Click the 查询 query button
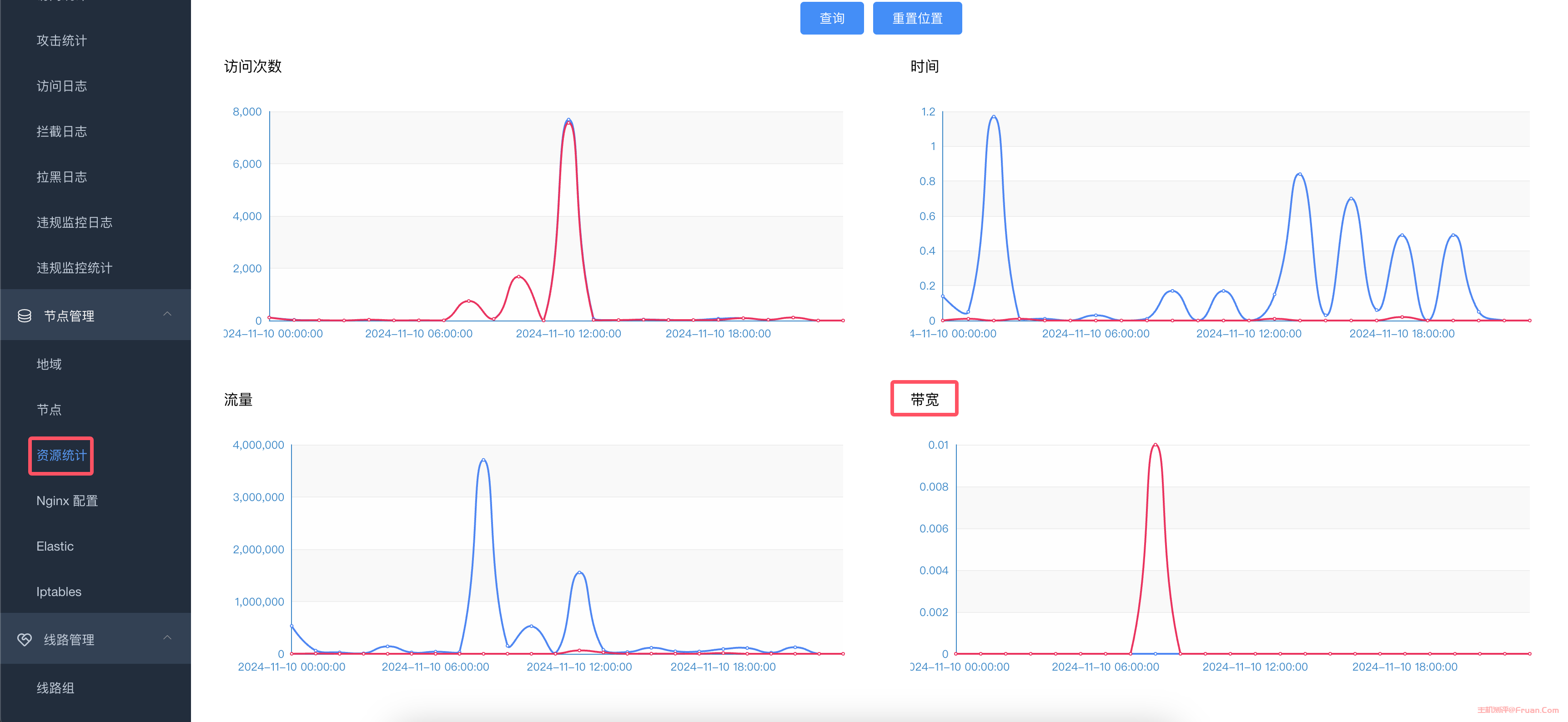The height and width of the screenshot is (722, 1568). pos(831,18)
